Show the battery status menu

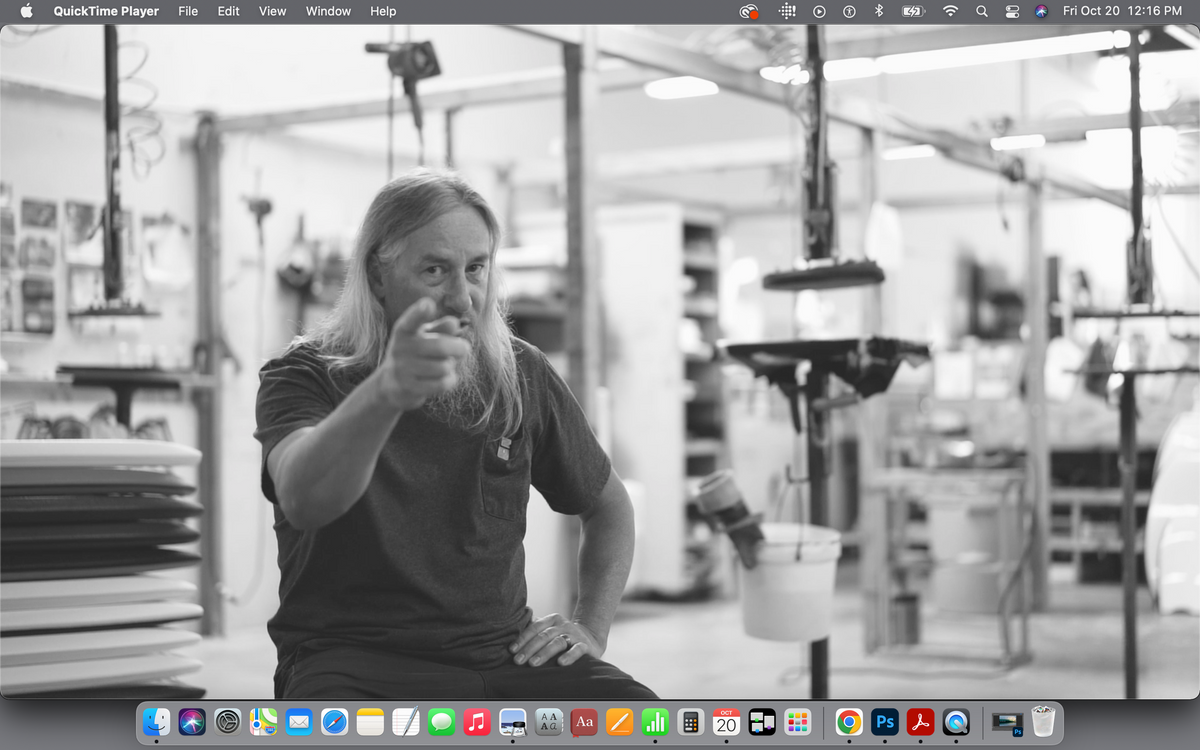click(914, 11)
